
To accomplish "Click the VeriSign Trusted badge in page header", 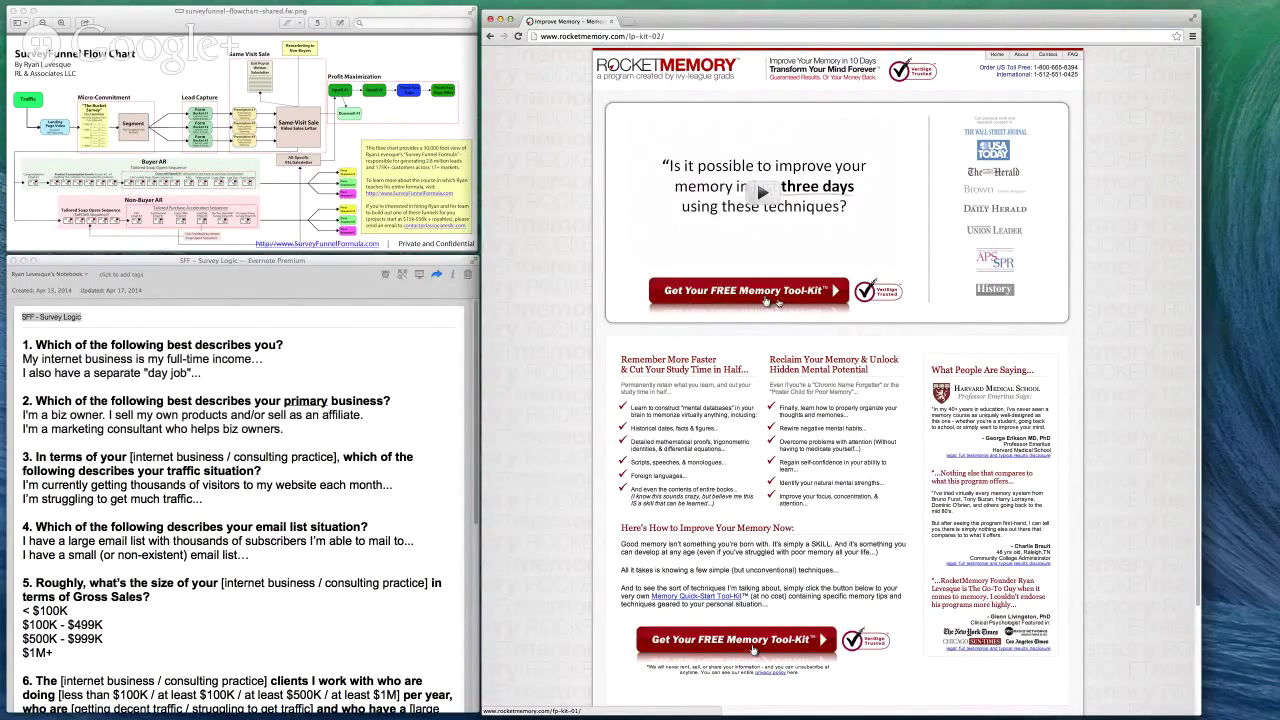I will tap(913, 70).
